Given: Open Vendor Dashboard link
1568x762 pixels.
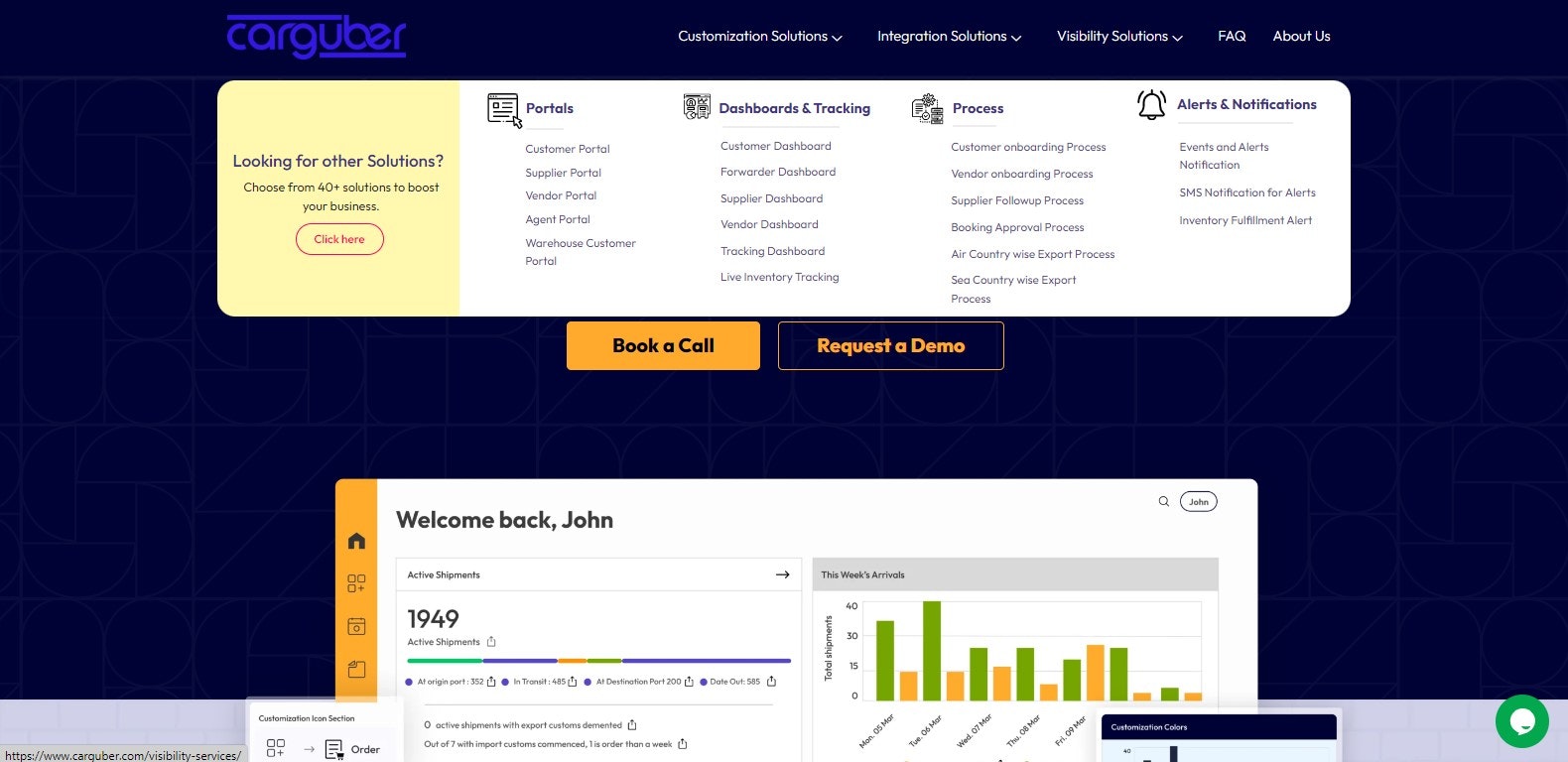Looking at the screenshot, I should pos(769,224).
